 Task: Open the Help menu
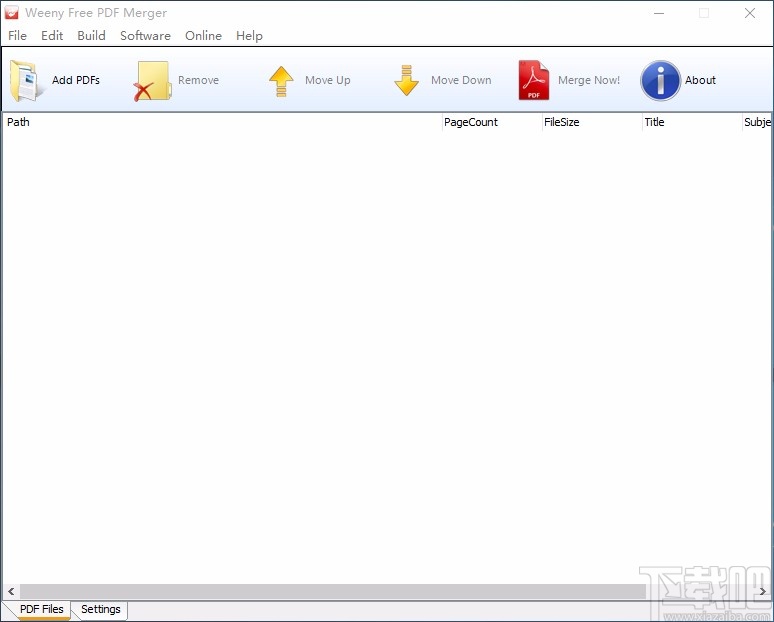pos(249,36)
